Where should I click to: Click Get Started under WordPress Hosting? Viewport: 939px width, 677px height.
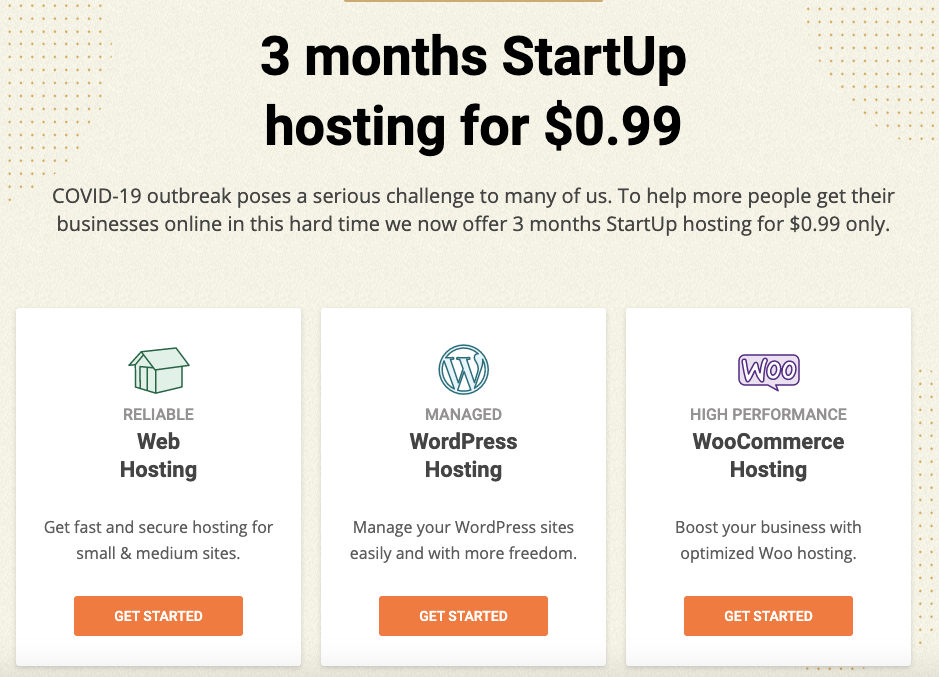coord(464,616)
